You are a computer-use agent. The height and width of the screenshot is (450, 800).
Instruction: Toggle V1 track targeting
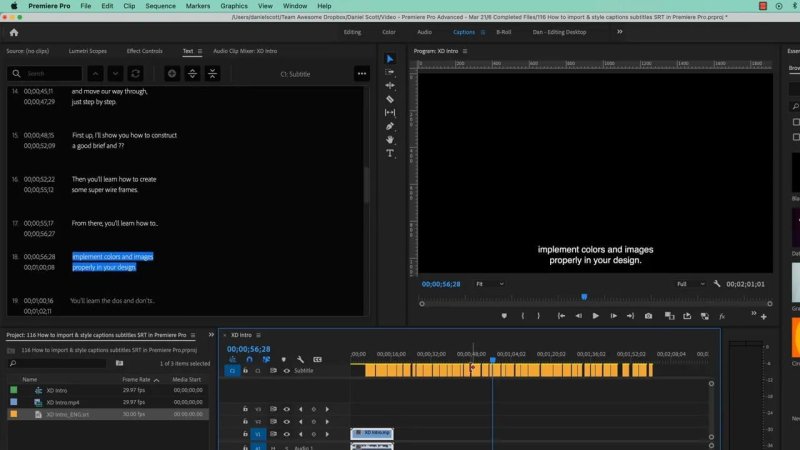click(258, 434)
